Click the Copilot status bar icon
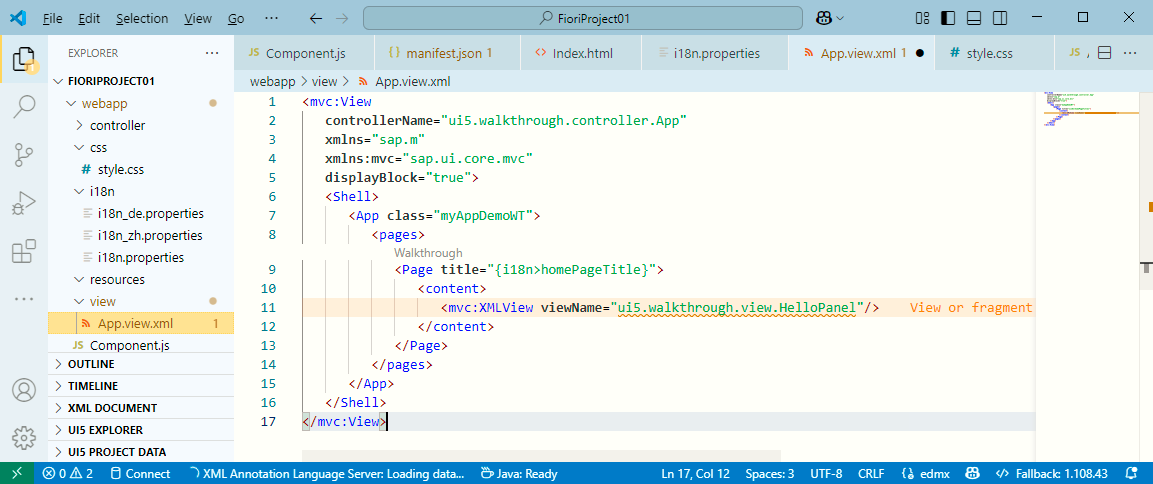This screenshot has height=484, width=1153. 972,474
